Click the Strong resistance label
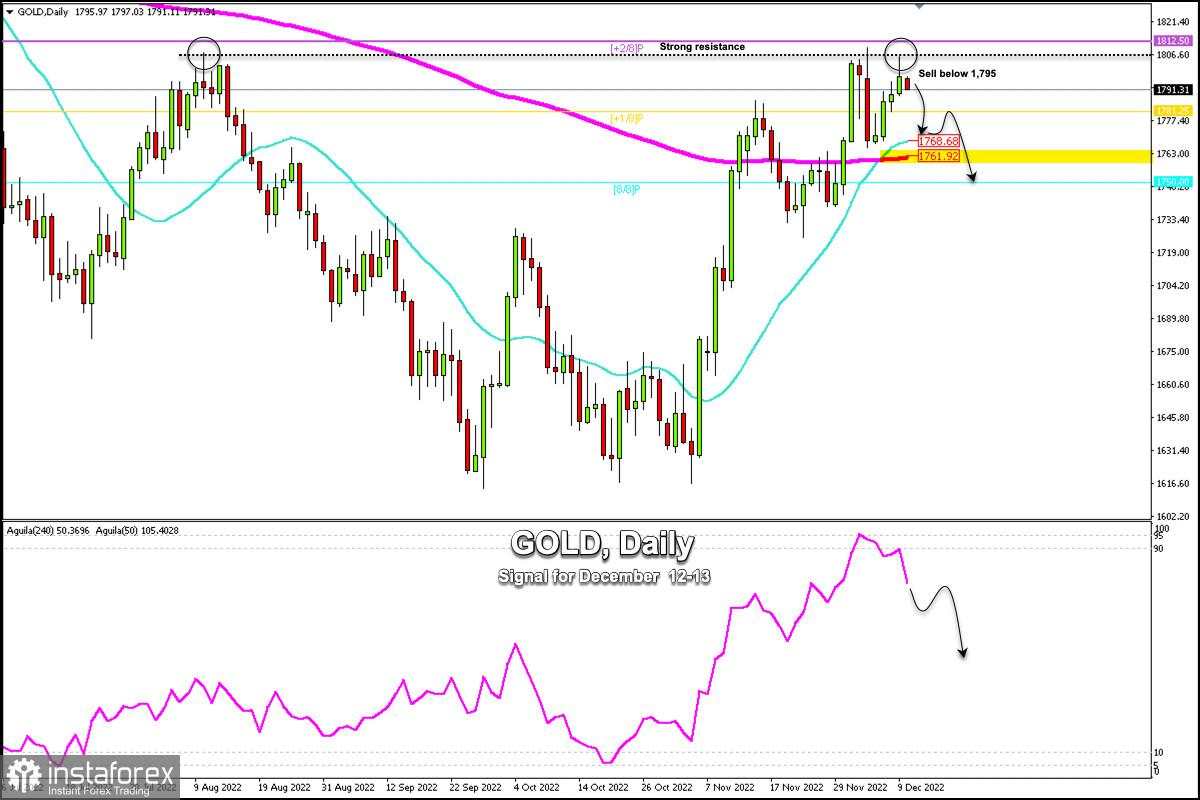Viewport: 1200px width, 800px height. [x=702, y=46]
